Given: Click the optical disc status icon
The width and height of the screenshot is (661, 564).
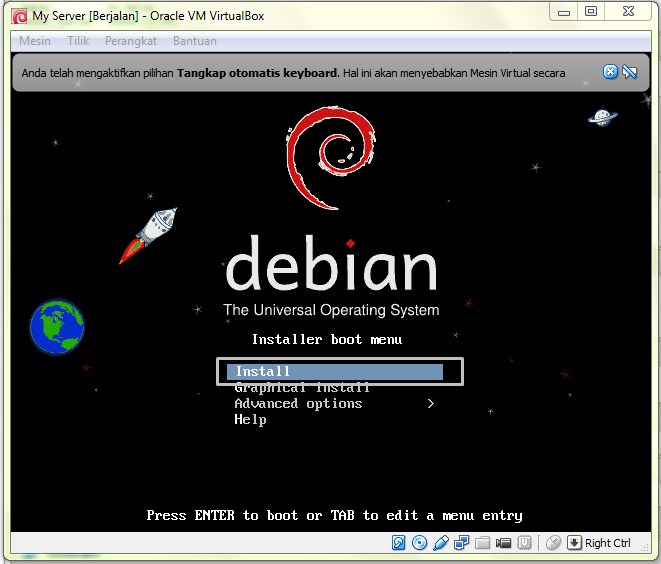Looking at the screenshot, I should tap(419, 543).
